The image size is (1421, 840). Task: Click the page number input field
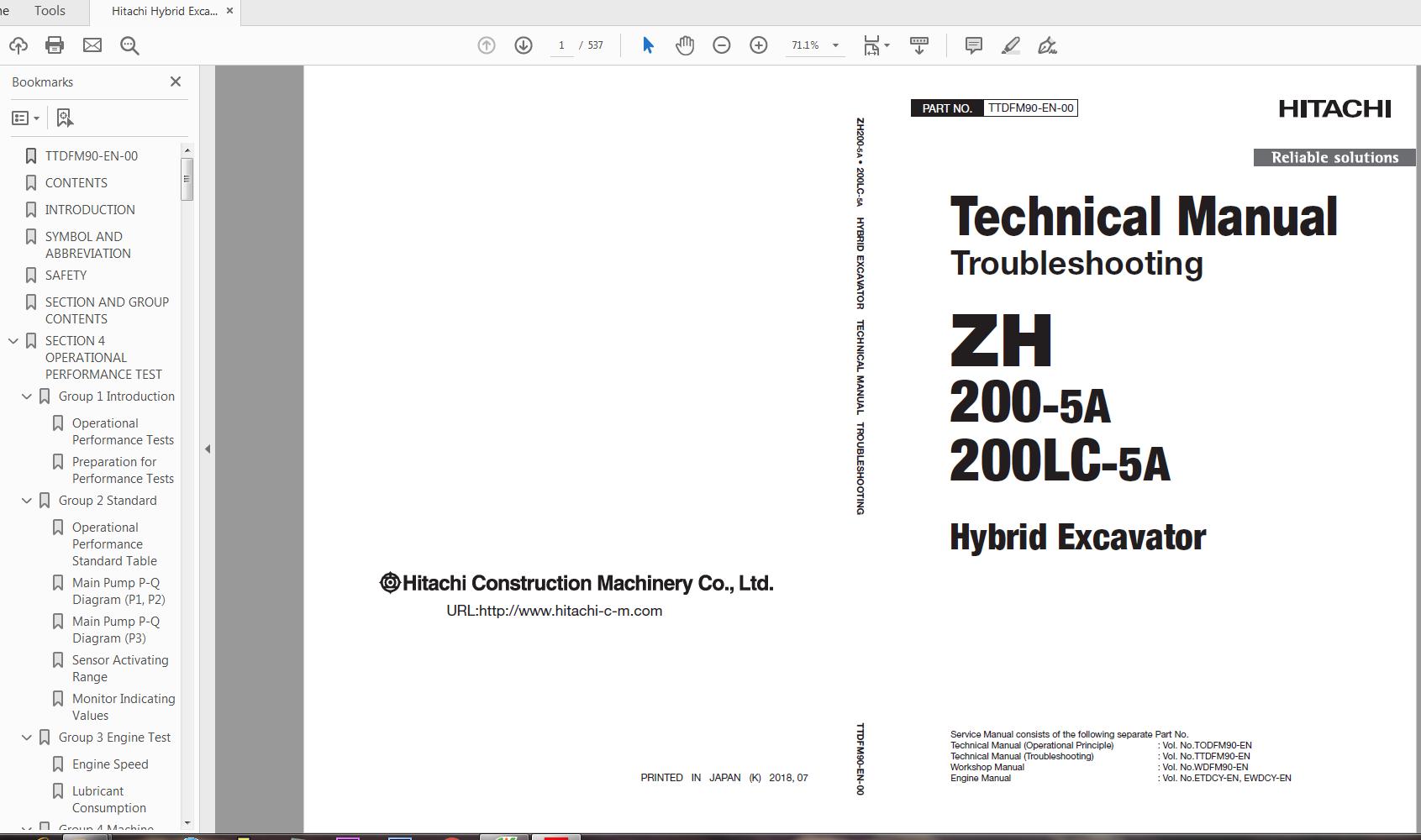coord(561,45)
